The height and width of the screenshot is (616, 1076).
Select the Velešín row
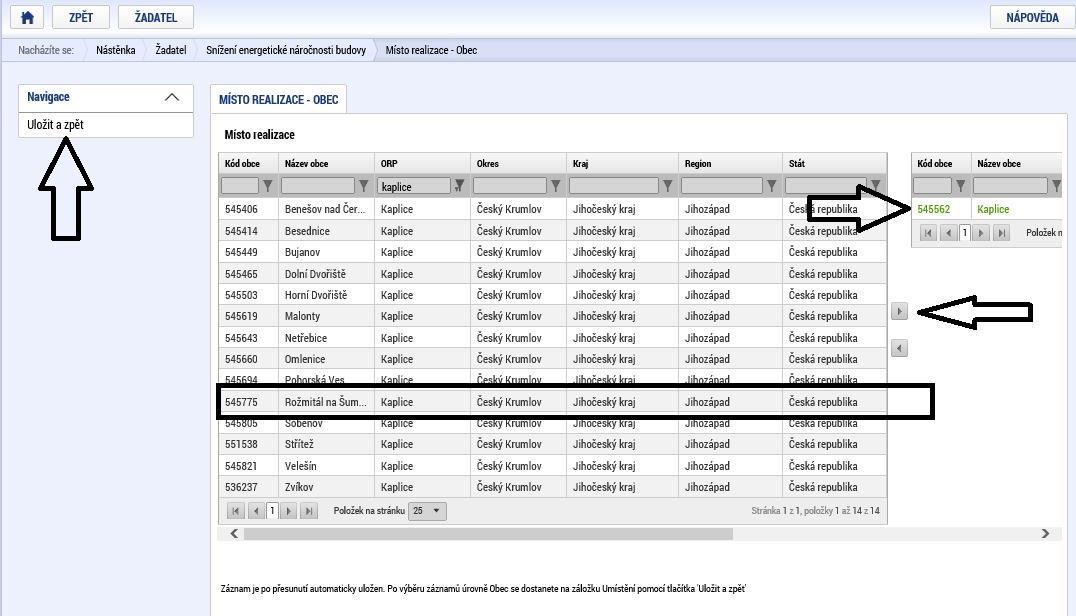[x=553, y=466]
